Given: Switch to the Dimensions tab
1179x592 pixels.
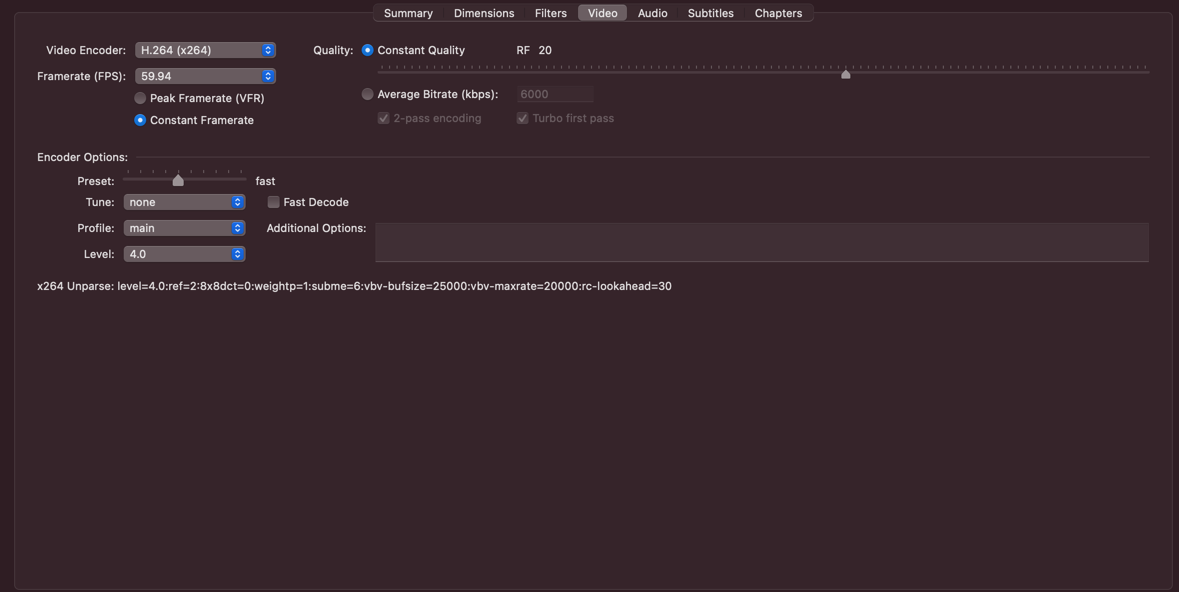Looking at the screenshot, I should [484, 12].
